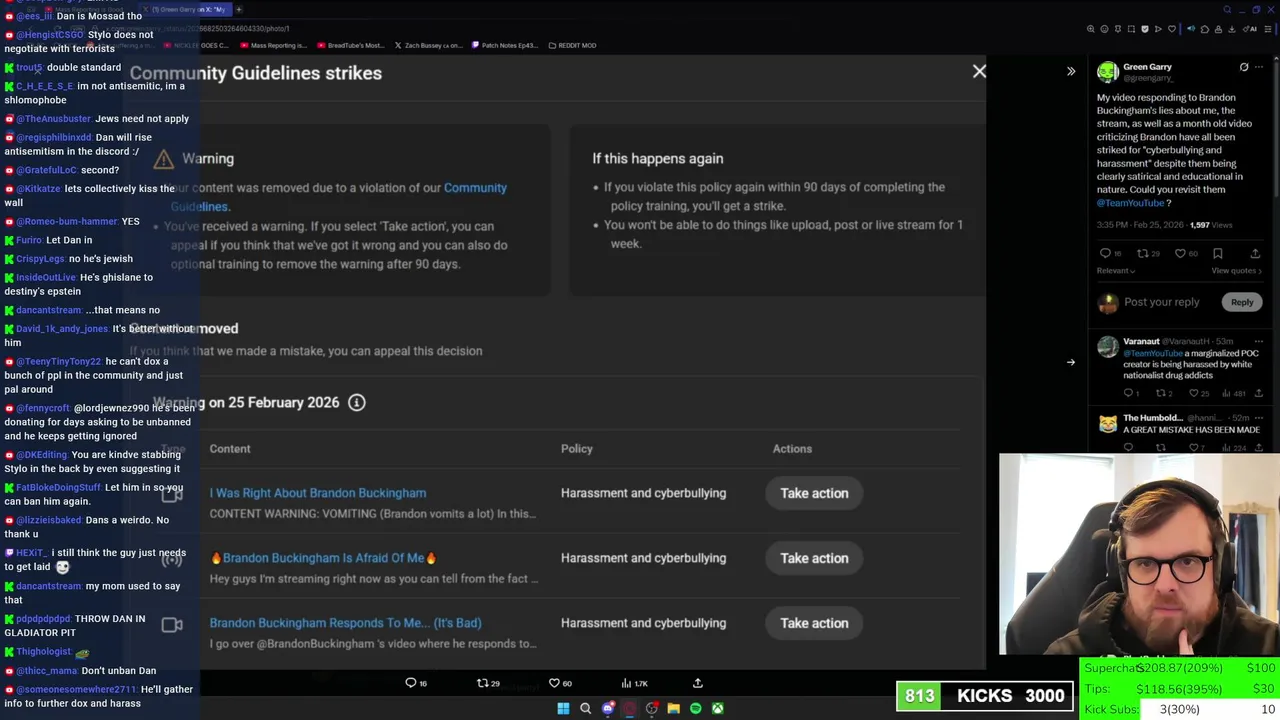Collapse the tweet sidebar with double chevron
Screen dimensions: 1280x720
tap(1071, 72)
